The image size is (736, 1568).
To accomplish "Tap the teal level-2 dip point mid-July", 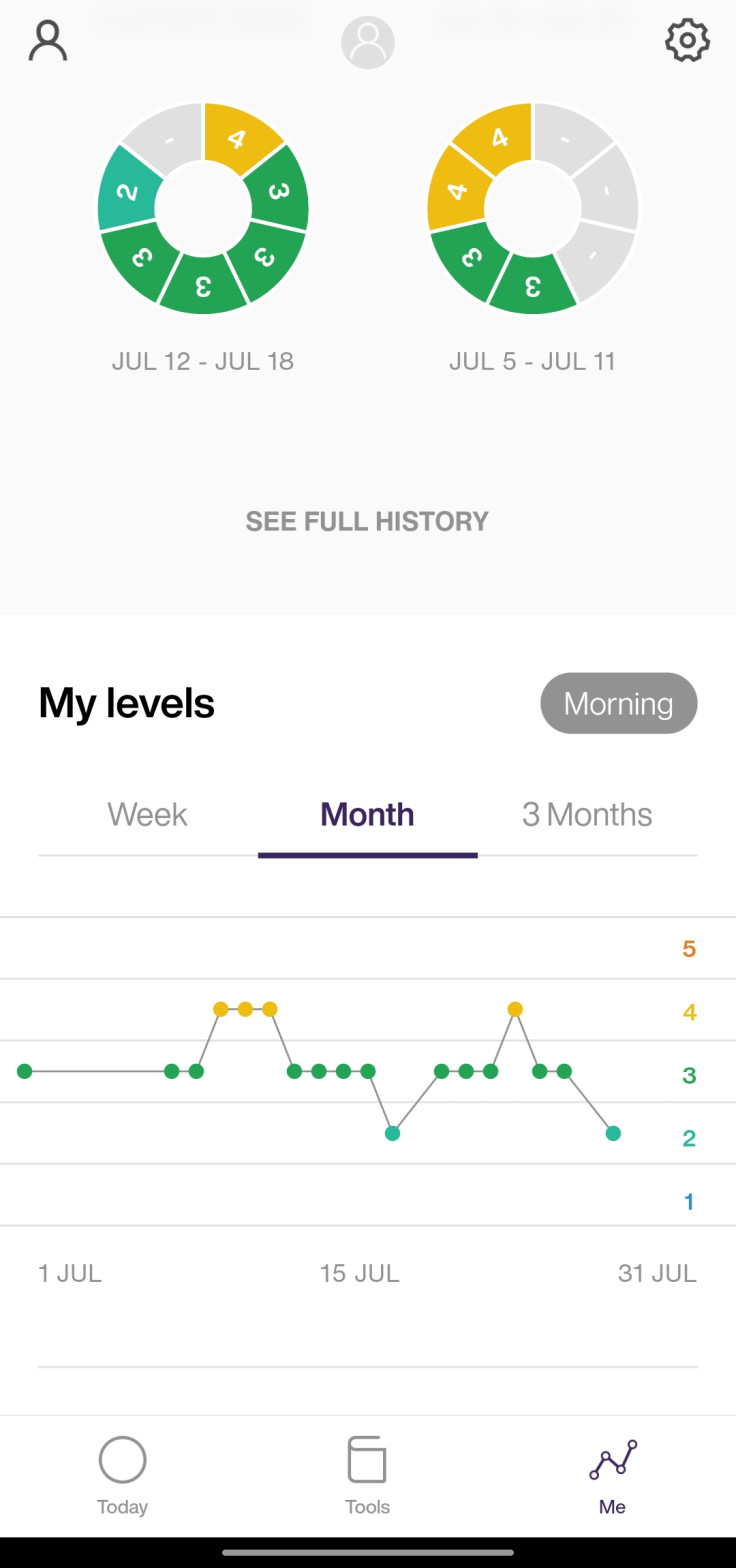I will pos(392,1133).
